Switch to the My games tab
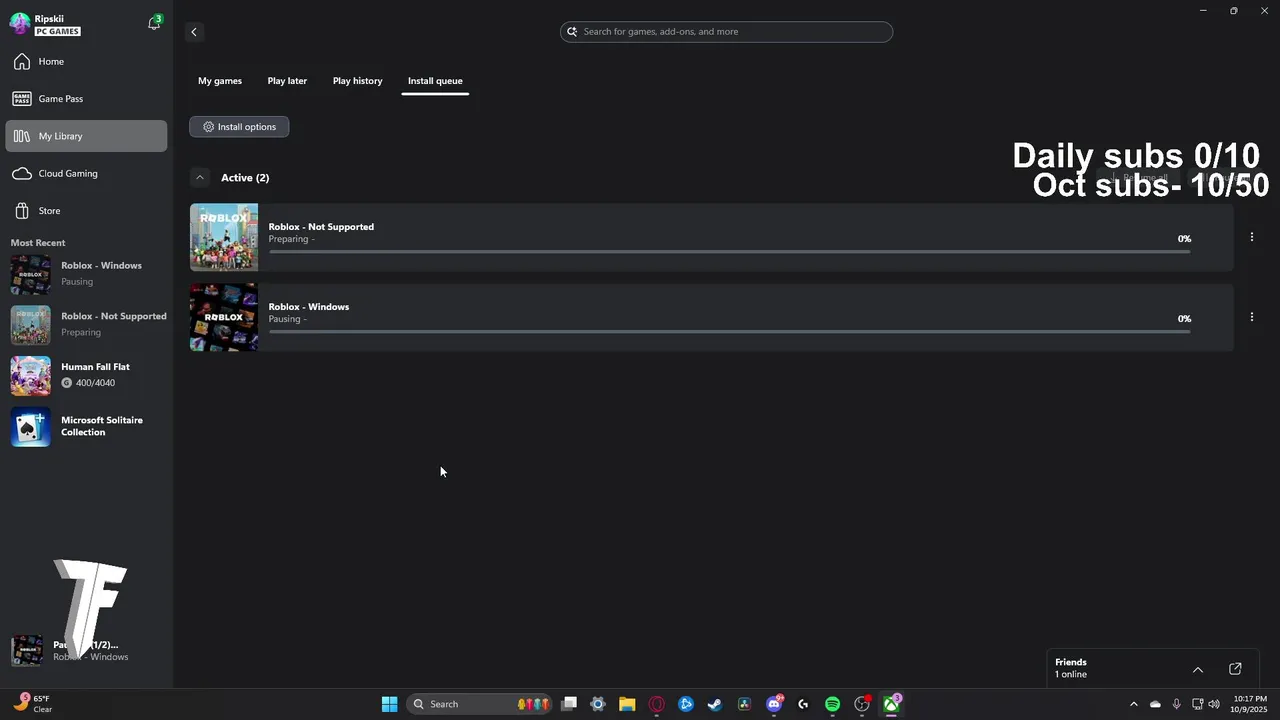Viewport: 1280px width, 720px height. [220, 81]
